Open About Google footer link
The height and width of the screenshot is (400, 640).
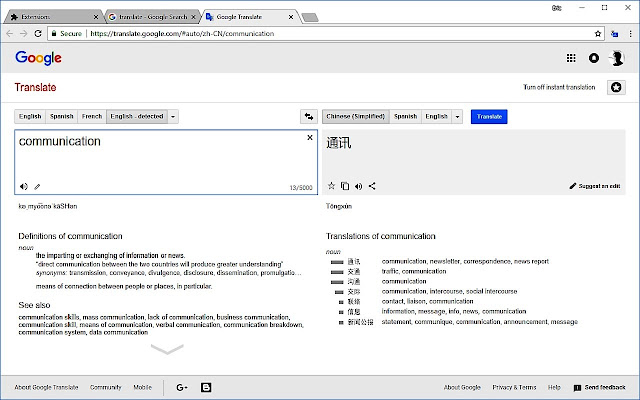pos(462,387)
